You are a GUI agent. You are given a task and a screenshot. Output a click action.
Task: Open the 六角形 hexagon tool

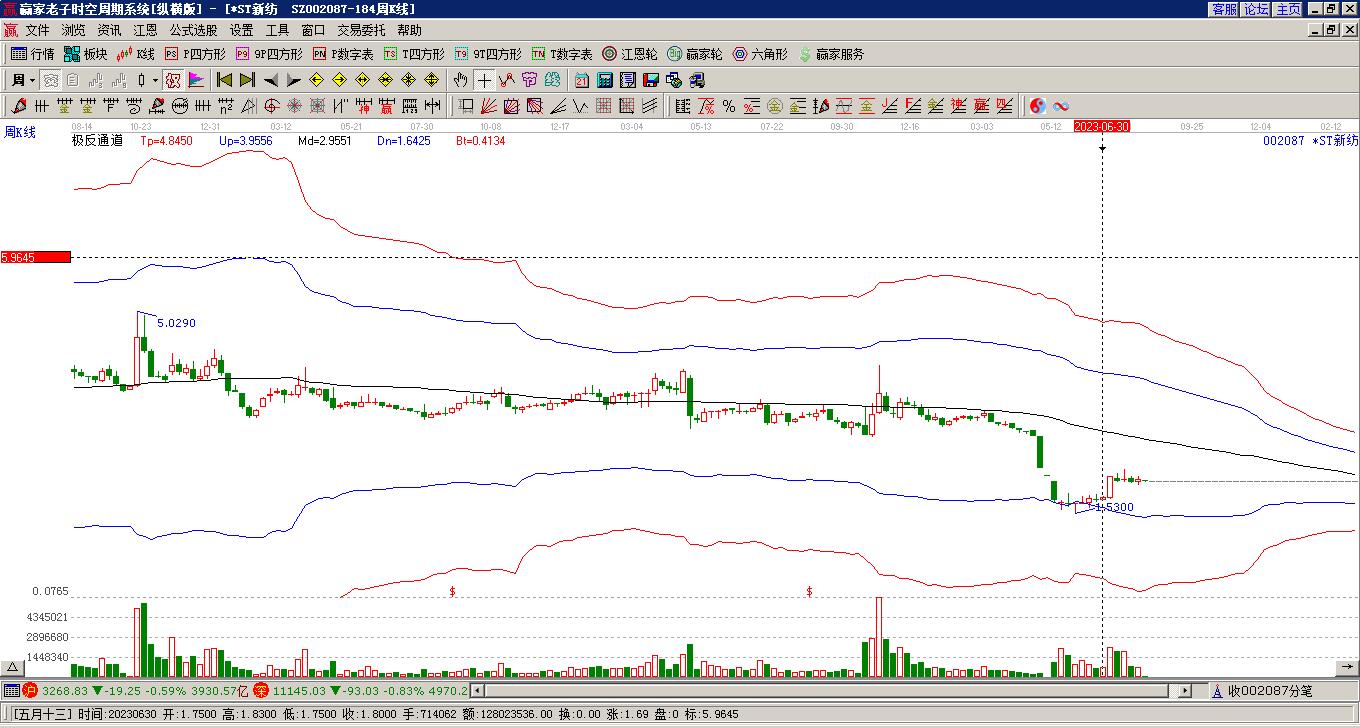pyautogui.click(x=760, y=54)
